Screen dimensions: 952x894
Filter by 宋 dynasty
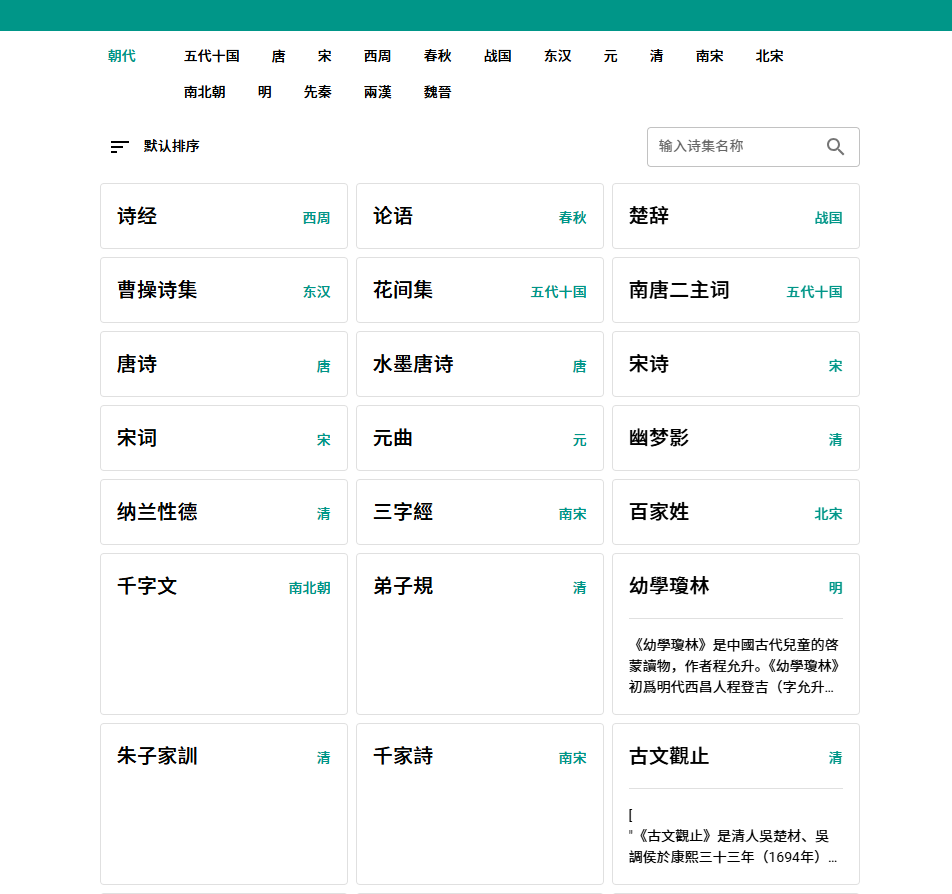tap(324, 56)
